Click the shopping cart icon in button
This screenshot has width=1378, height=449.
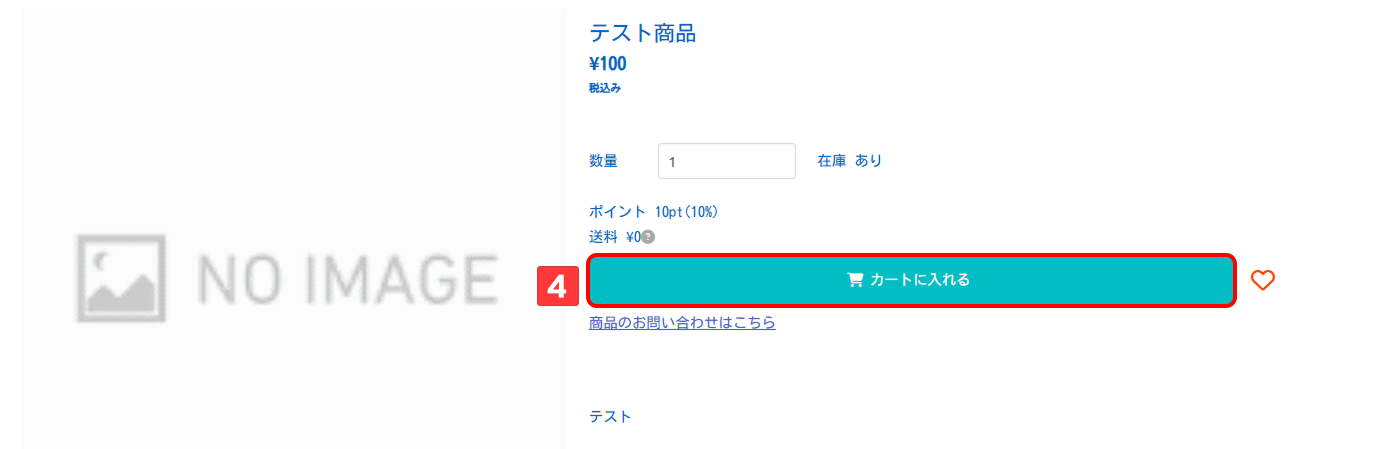coord(855,280)
